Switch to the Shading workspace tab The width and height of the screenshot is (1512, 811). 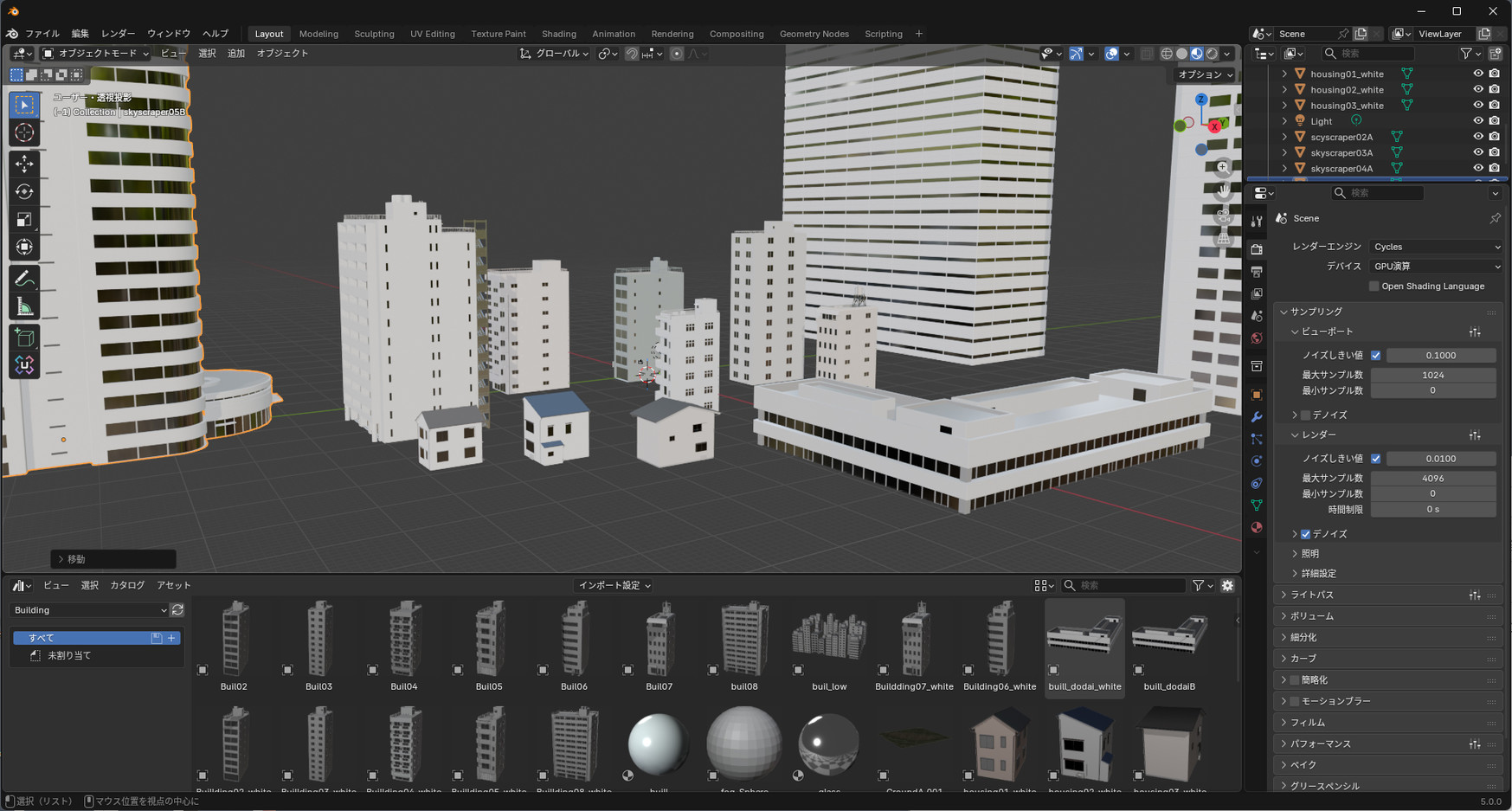click(x=558, y=34)
